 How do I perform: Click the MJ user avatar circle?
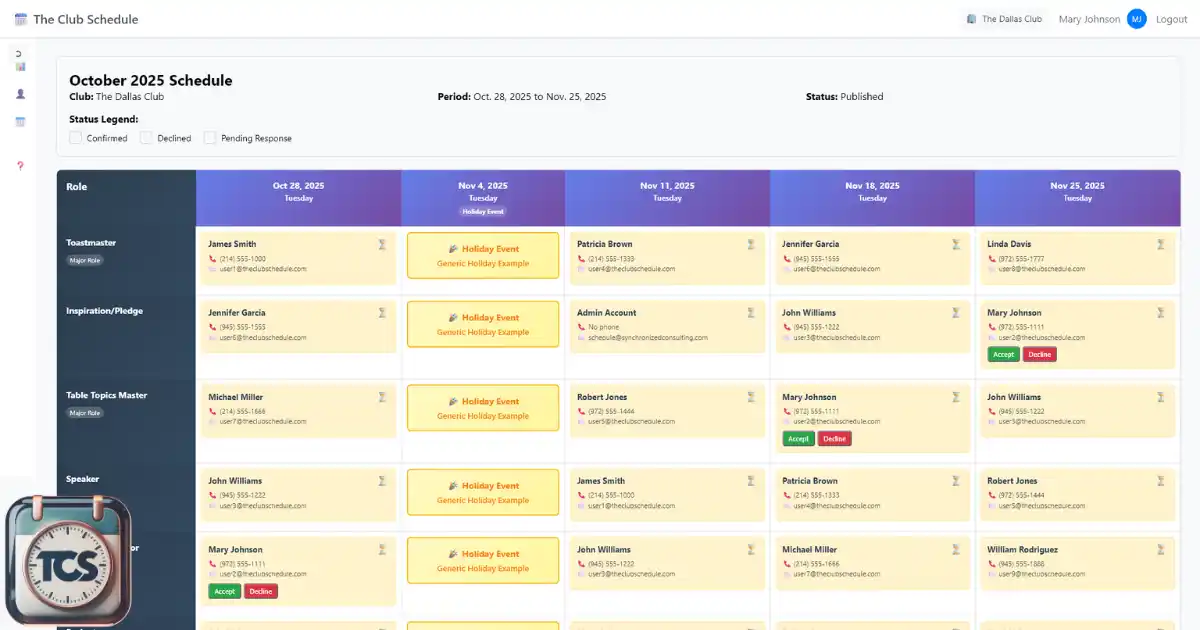pyautogui.click(x=1136, y=19)
